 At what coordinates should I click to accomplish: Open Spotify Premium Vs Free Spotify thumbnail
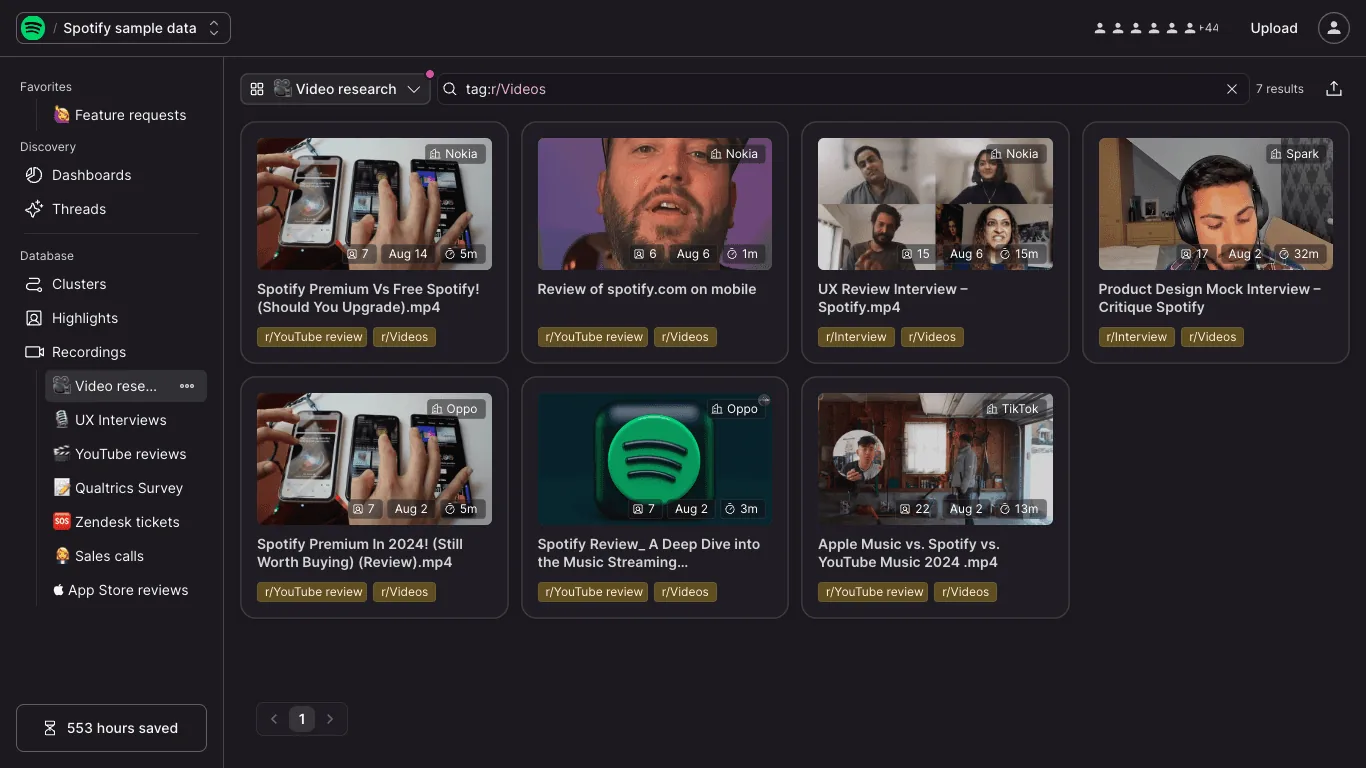point(374,204)
